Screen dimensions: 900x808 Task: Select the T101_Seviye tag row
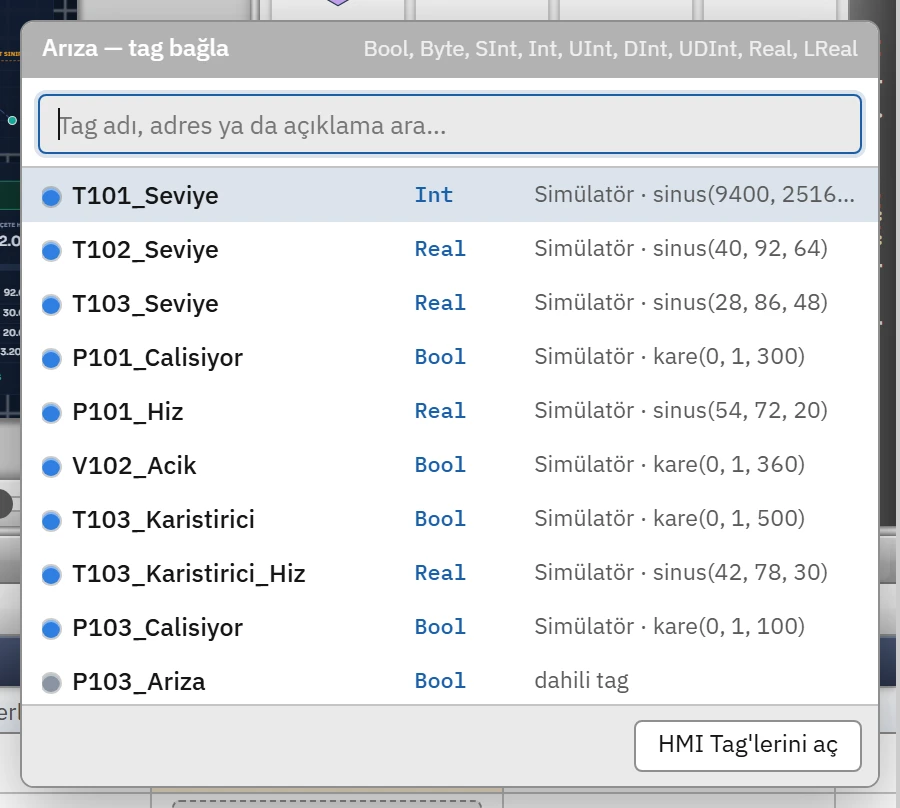[x=450, y=195]
